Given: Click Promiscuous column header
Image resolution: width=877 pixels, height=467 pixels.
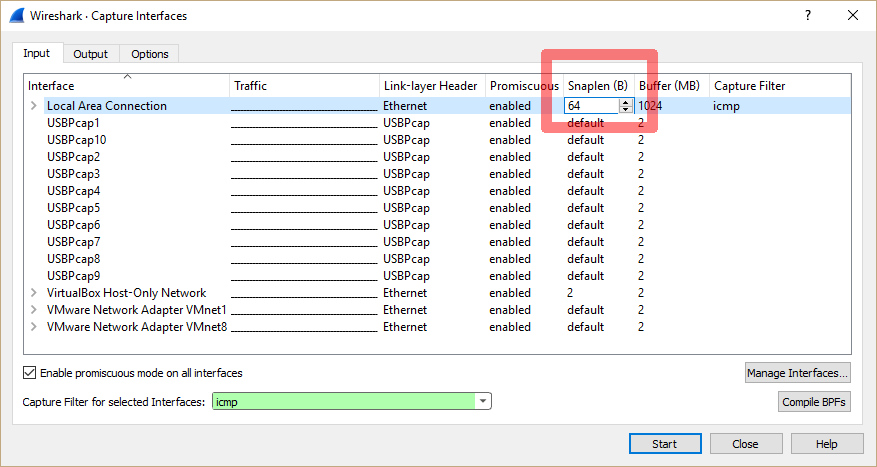Looking at the screenshot, I should point(524,86).
